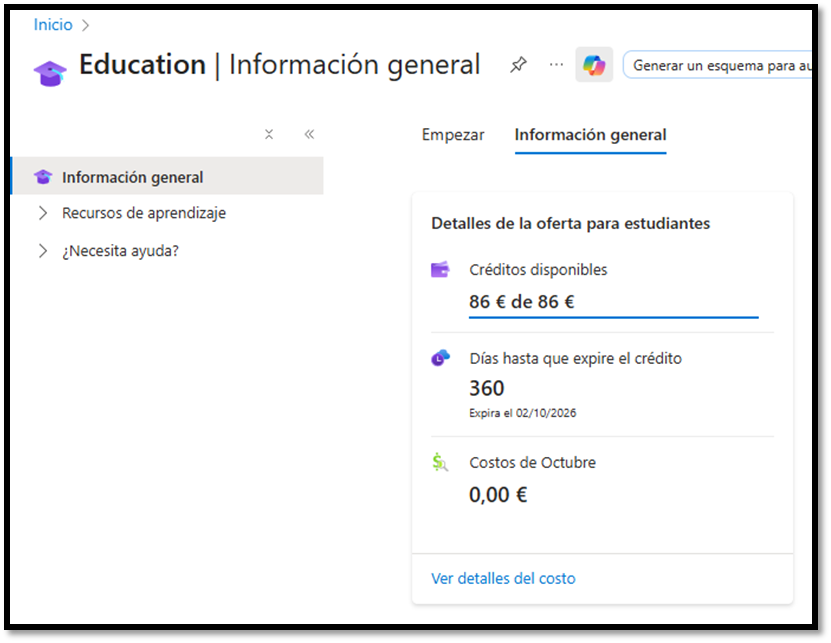Expand the ¿Necesita ayuda? section

(42, 251)
